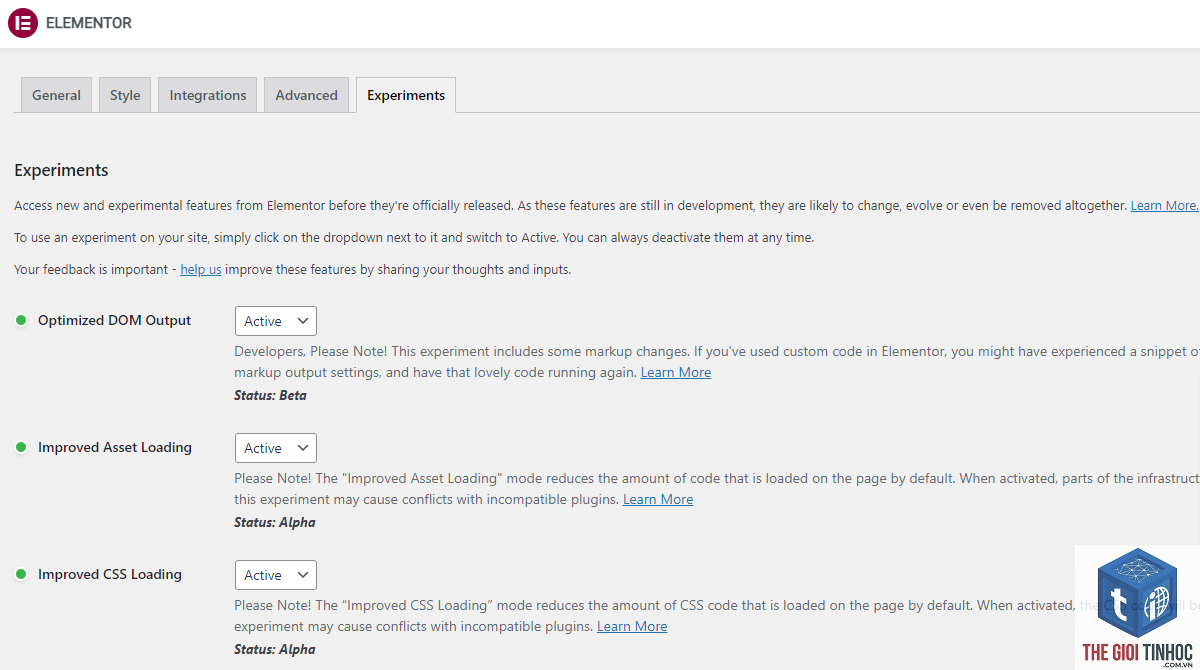This screenshot has height=670, width=1200.
Task: Click green status dot beside Optimized DOM Output
Action: 20,320
